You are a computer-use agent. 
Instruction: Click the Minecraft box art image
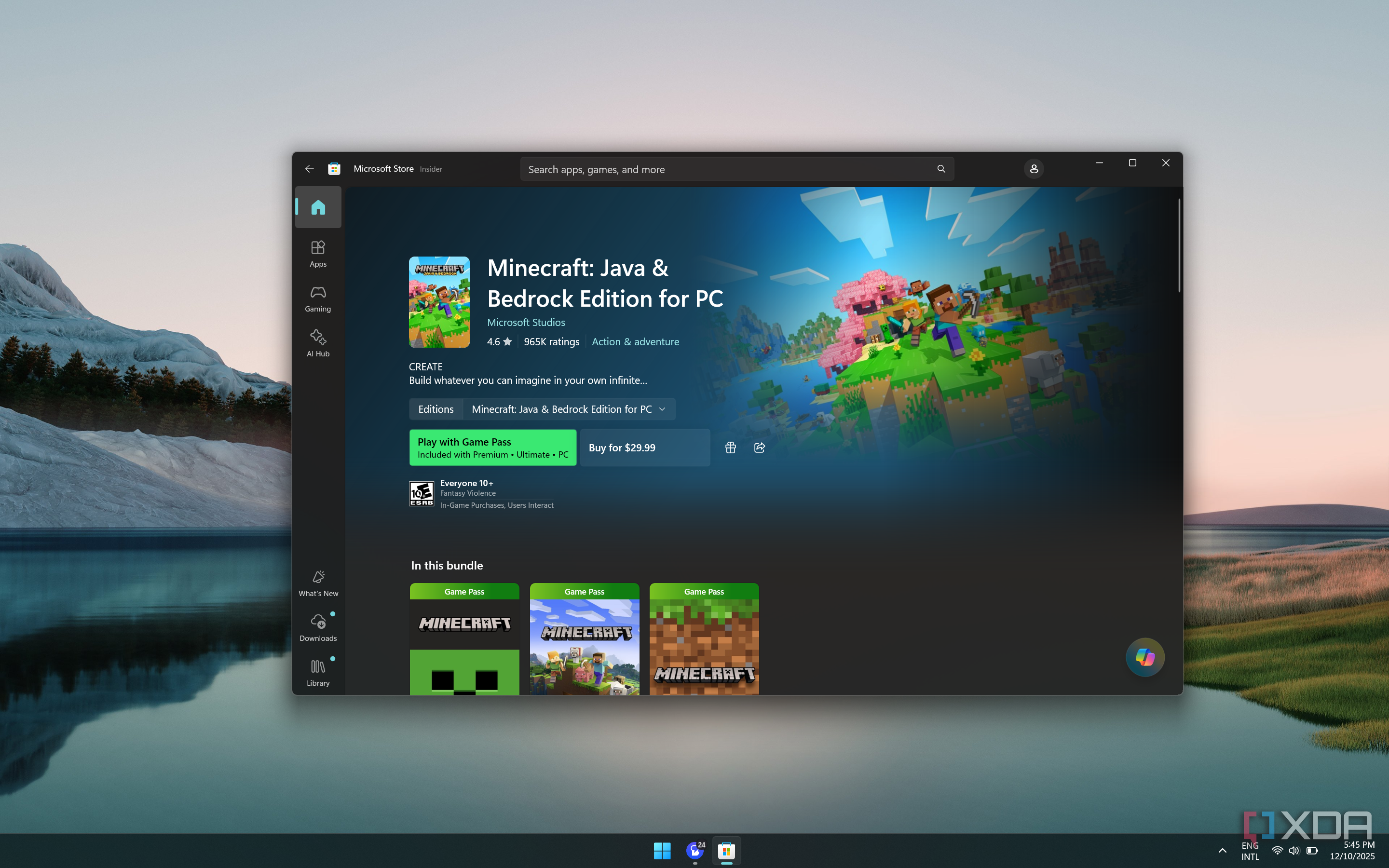pyautogui.click(x=439, y=302)
